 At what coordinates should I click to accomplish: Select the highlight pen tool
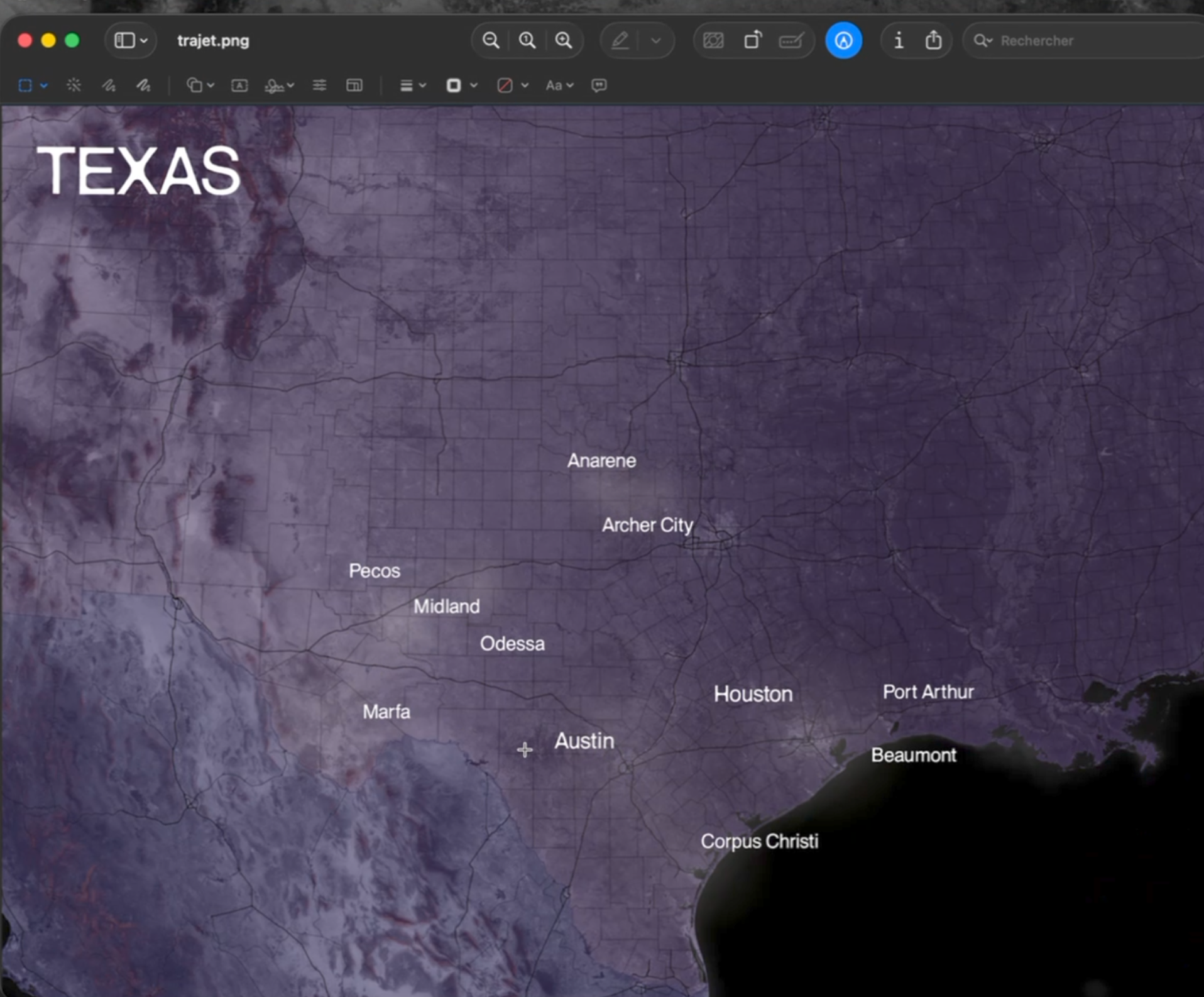point(620,41)
